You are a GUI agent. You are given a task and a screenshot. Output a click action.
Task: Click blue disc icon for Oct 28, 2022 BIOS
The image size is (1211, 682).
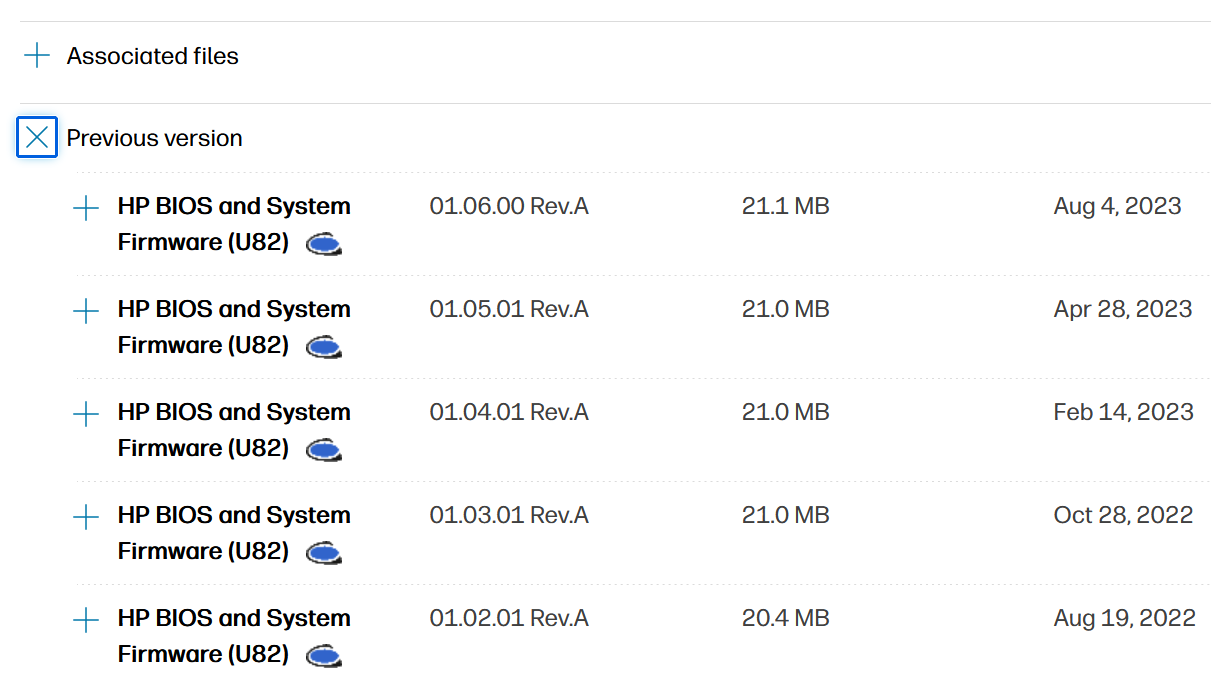[324, 553]
